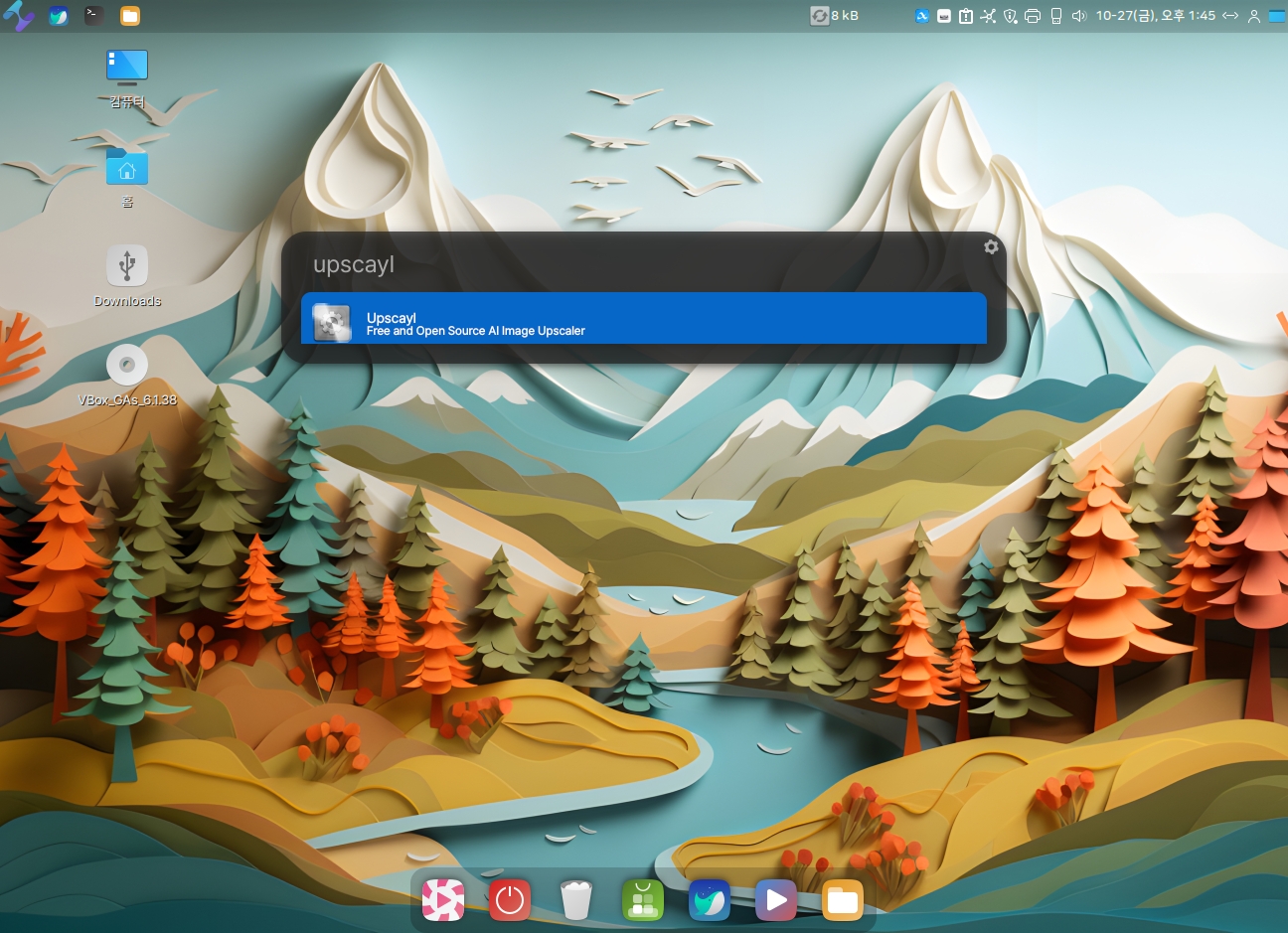Open the user account tray menu
Image resolution: width=1288 pixels, height=933 pixels.
[1254, 16]
